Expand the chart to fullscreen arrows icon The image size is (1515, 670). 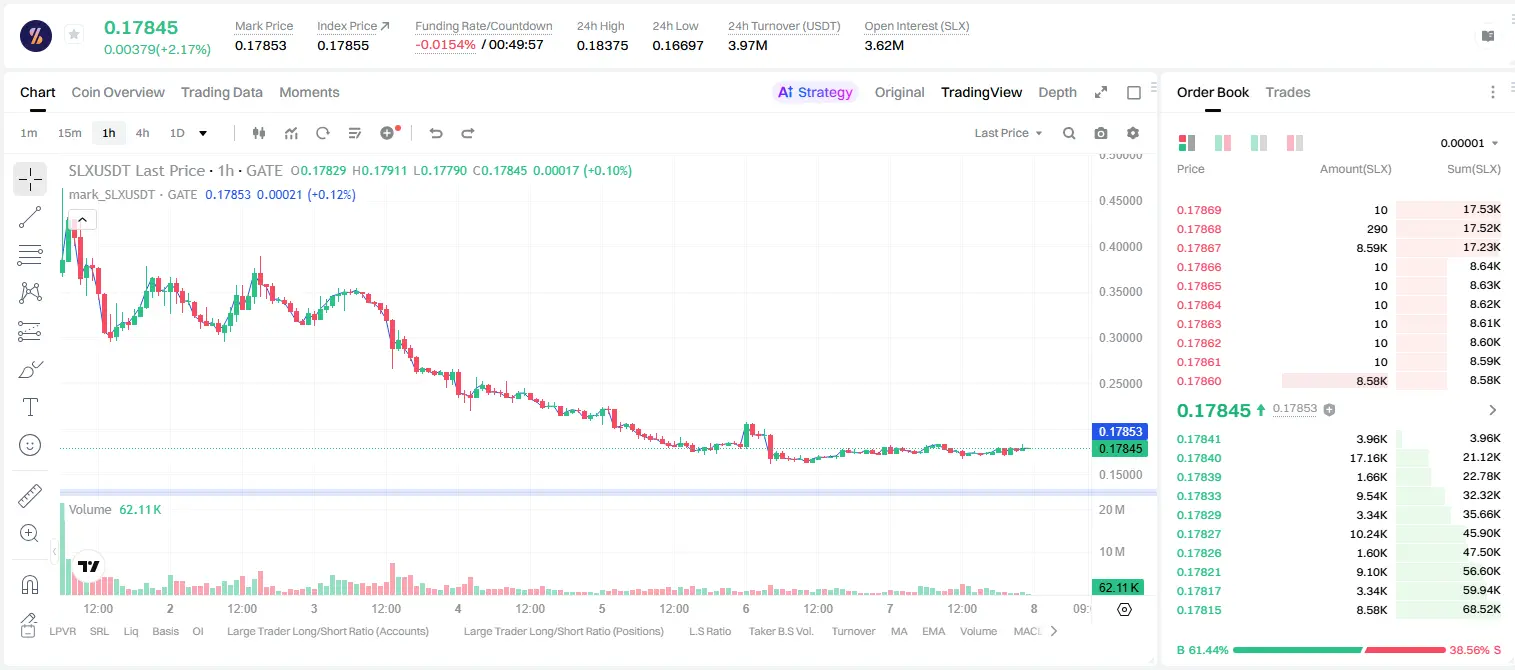pyautogui.click(x=1101, y=92)
